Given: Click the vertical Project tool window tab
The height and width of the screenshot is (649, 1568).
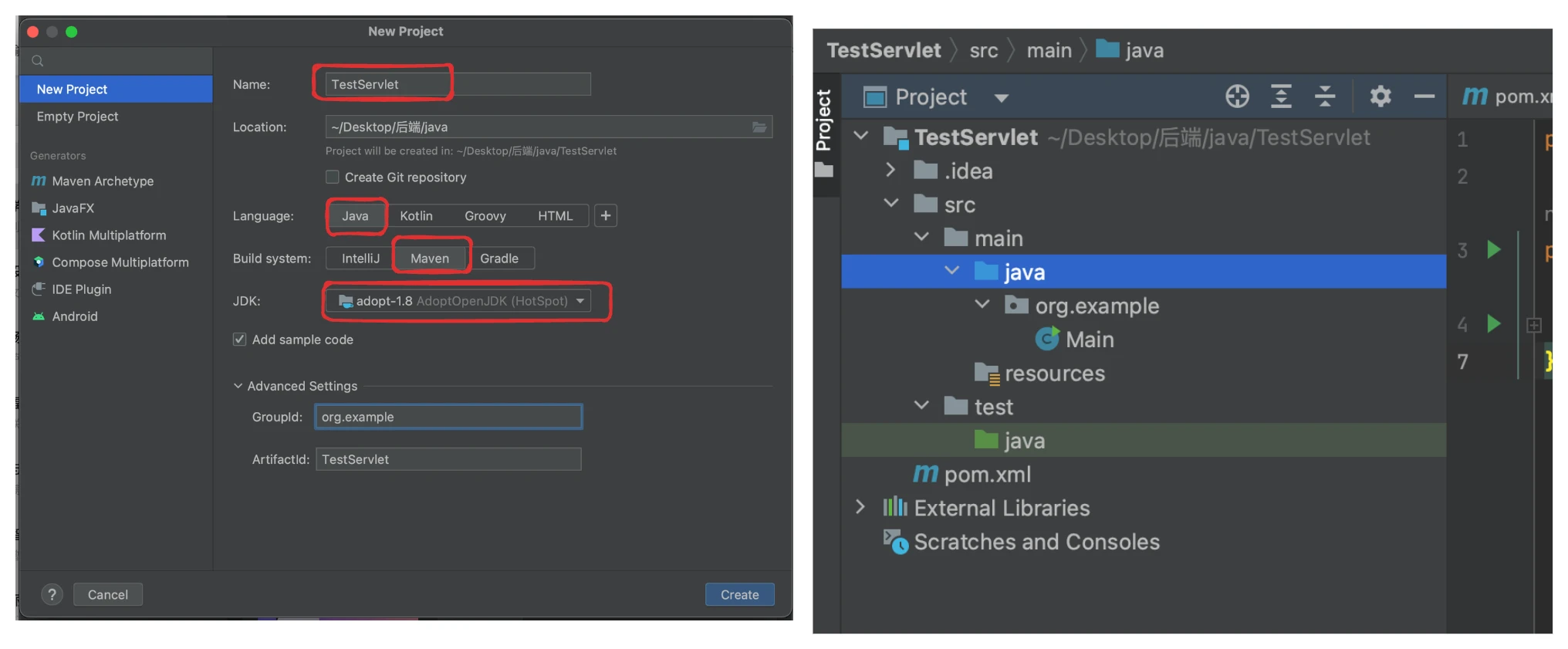Looking at the screenshot, I should point(824,133).
